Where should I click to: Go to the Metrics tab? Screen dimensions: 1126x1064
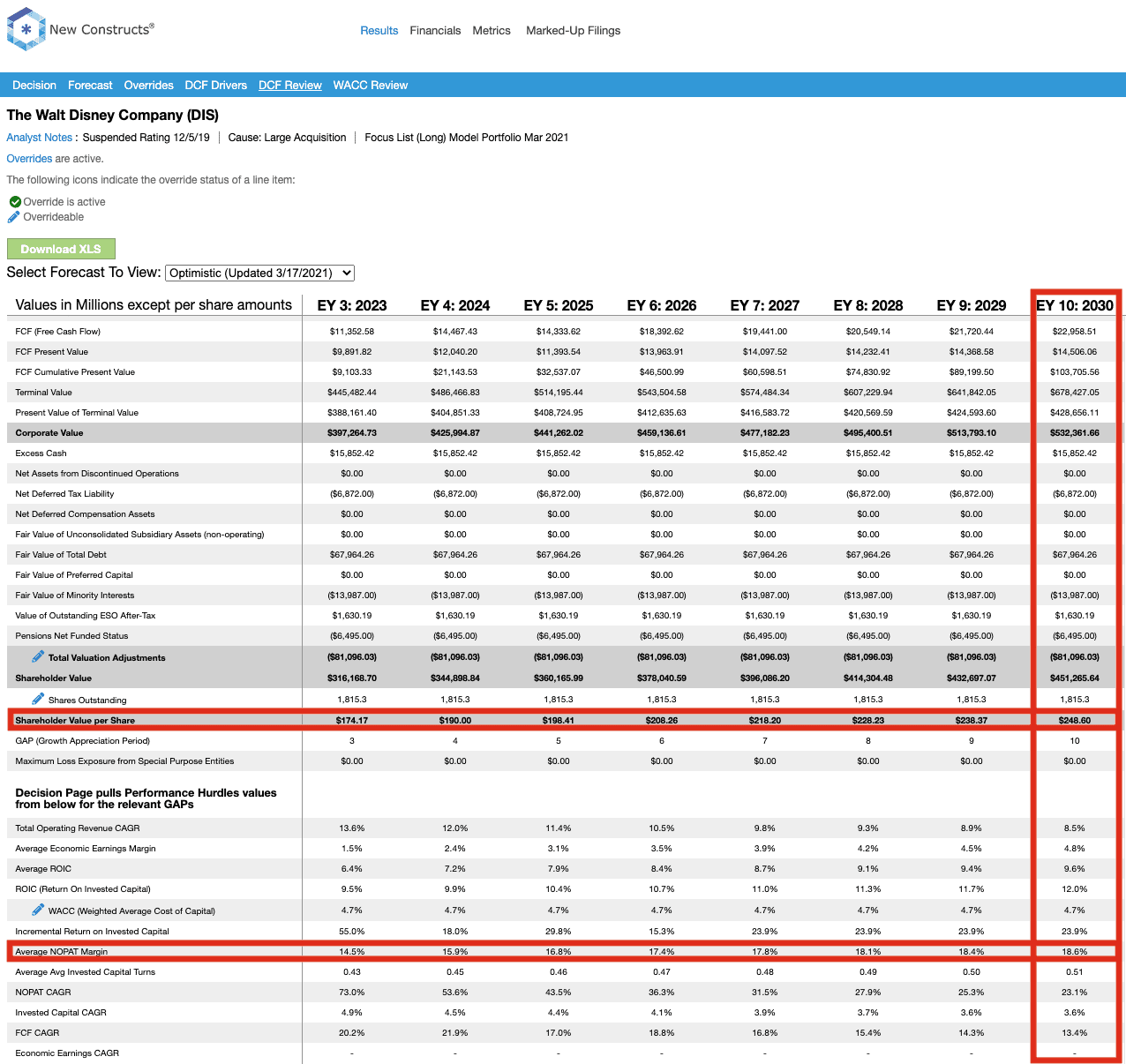(492, 31)
